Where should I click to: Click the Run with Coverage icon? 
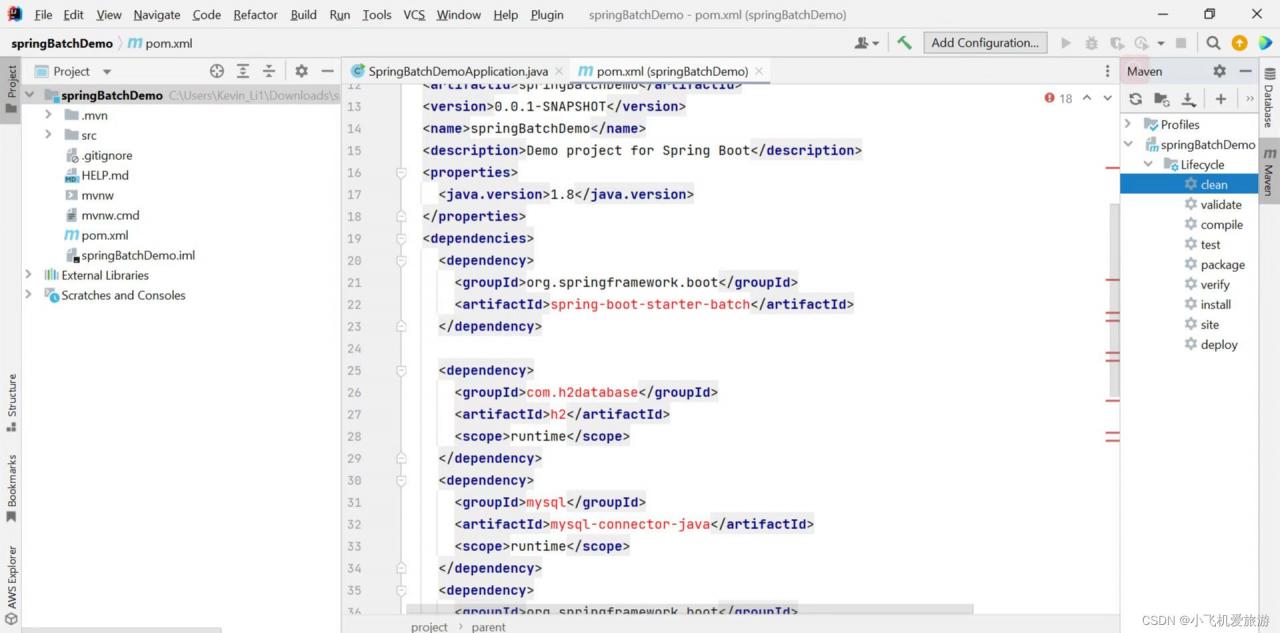coord(1117,43)
